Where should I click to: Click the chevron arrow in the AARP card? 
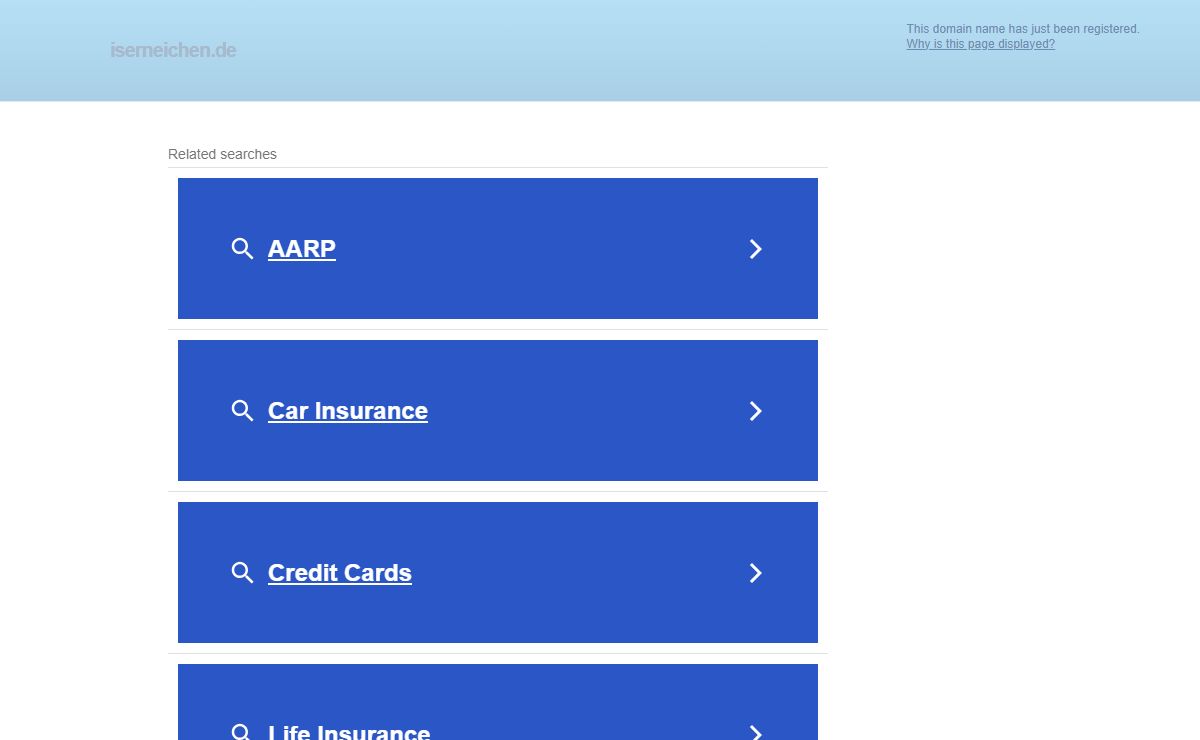click(756, 249)
